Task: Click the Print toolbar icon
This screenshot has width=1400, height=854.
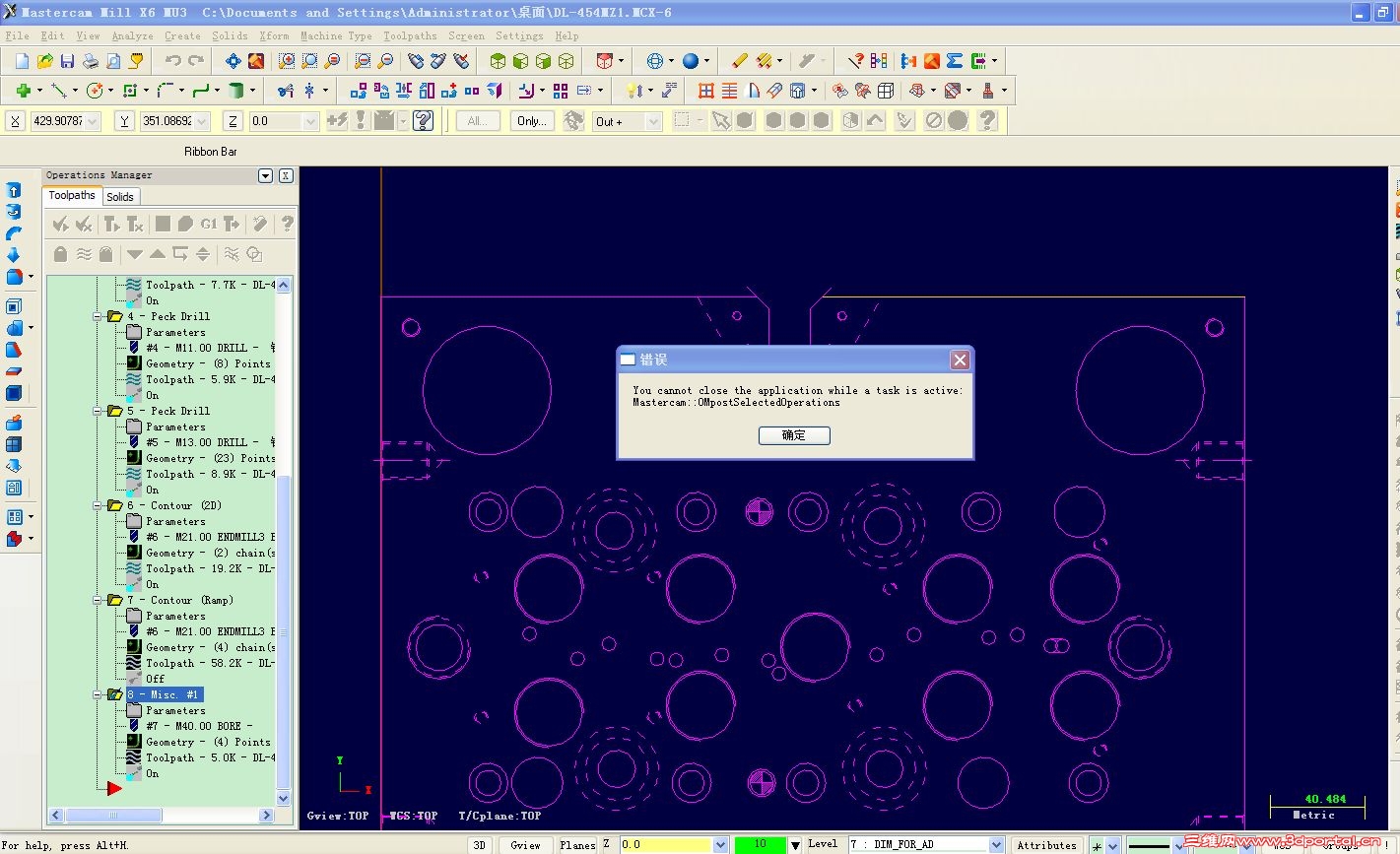Action: tap(91, 61)
